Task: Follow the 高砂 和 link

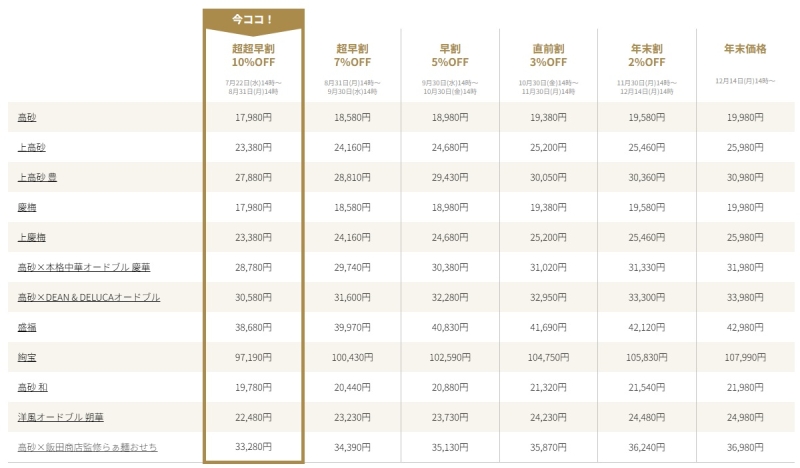Action: pos(33,387)
